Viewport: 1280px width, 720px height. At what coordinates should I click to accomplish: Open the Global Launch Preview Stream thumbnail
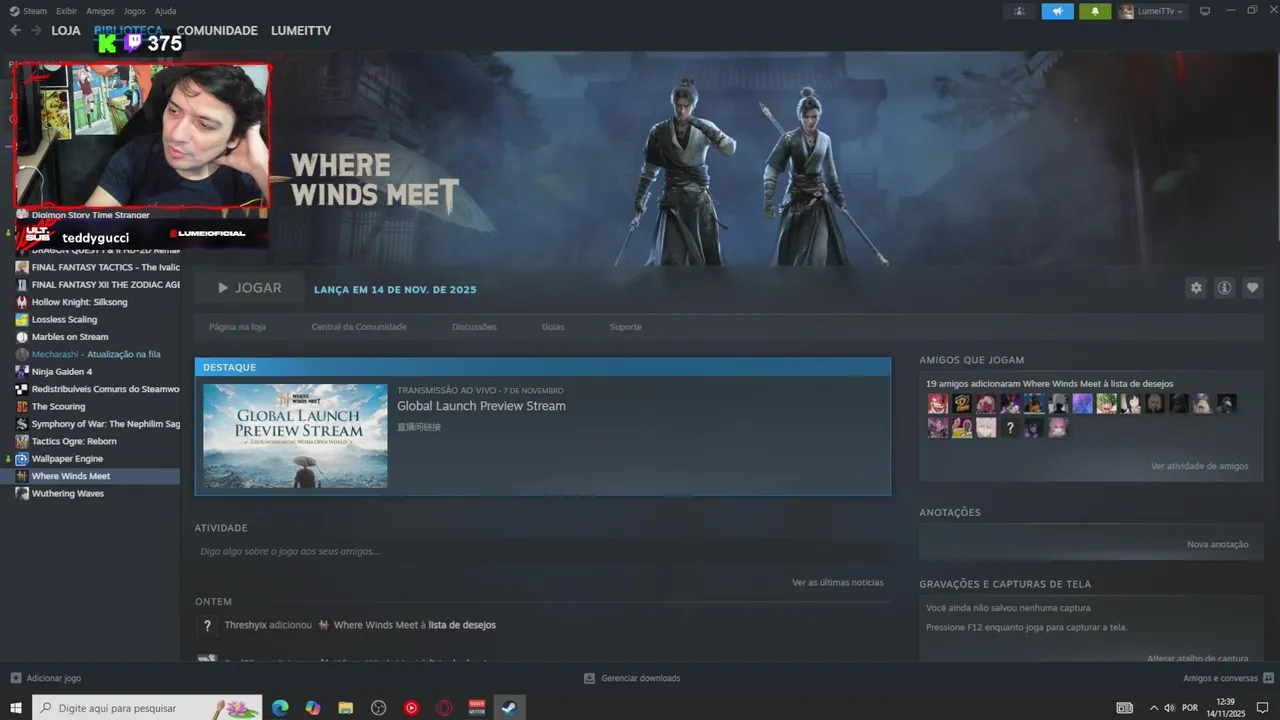click(x=295, y=436)
